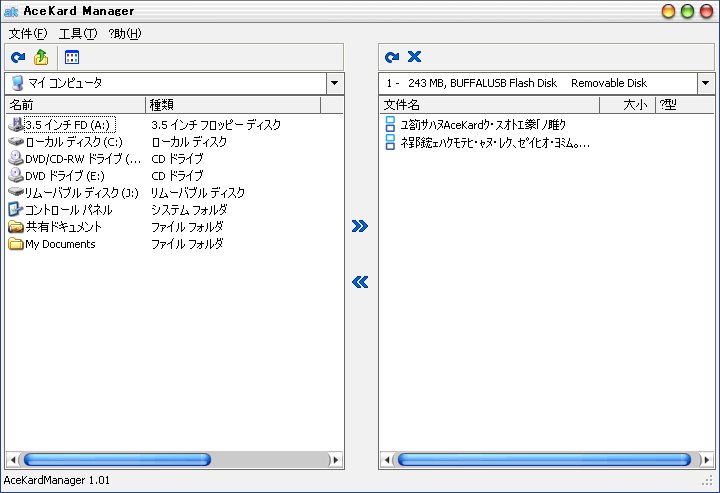
Task: Click left panel horizontal scrollbar thumb
Action: (118, 459)
